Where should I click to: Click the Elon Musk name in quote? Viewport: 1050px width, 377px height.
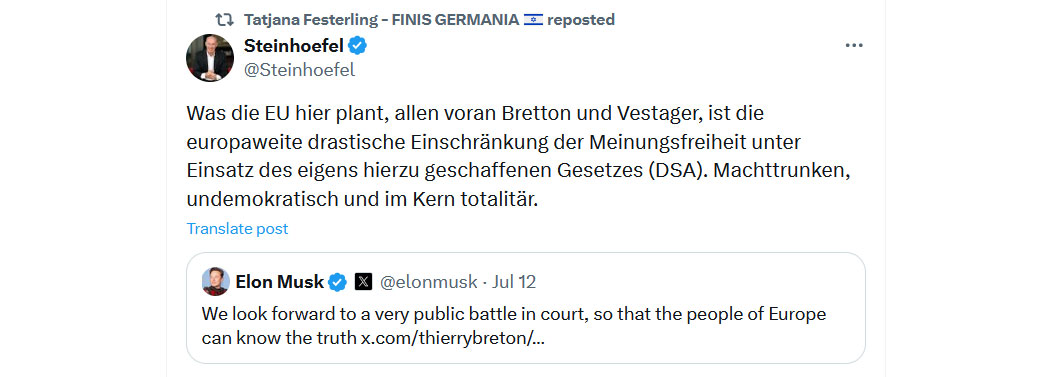pos(280,282)
